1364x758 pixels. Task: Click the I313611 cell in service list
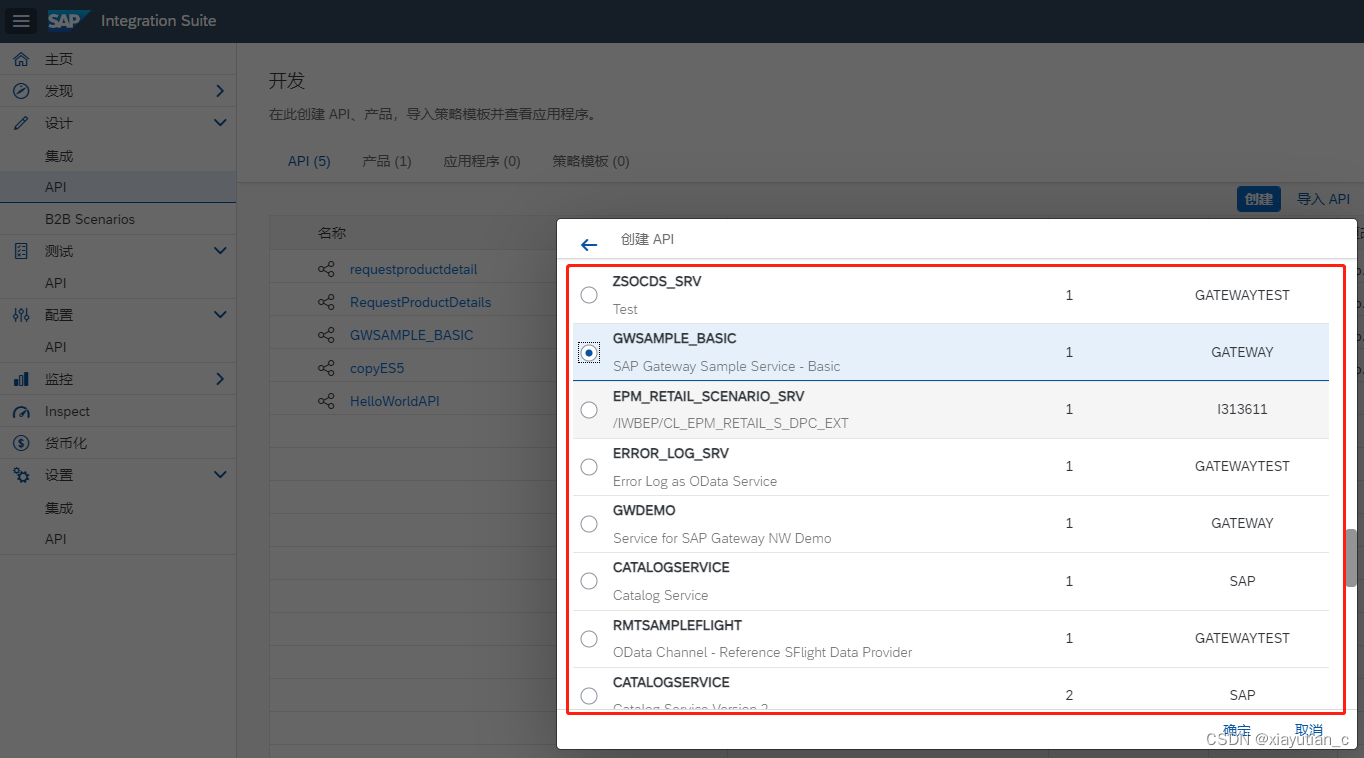tap(1242, 409)
